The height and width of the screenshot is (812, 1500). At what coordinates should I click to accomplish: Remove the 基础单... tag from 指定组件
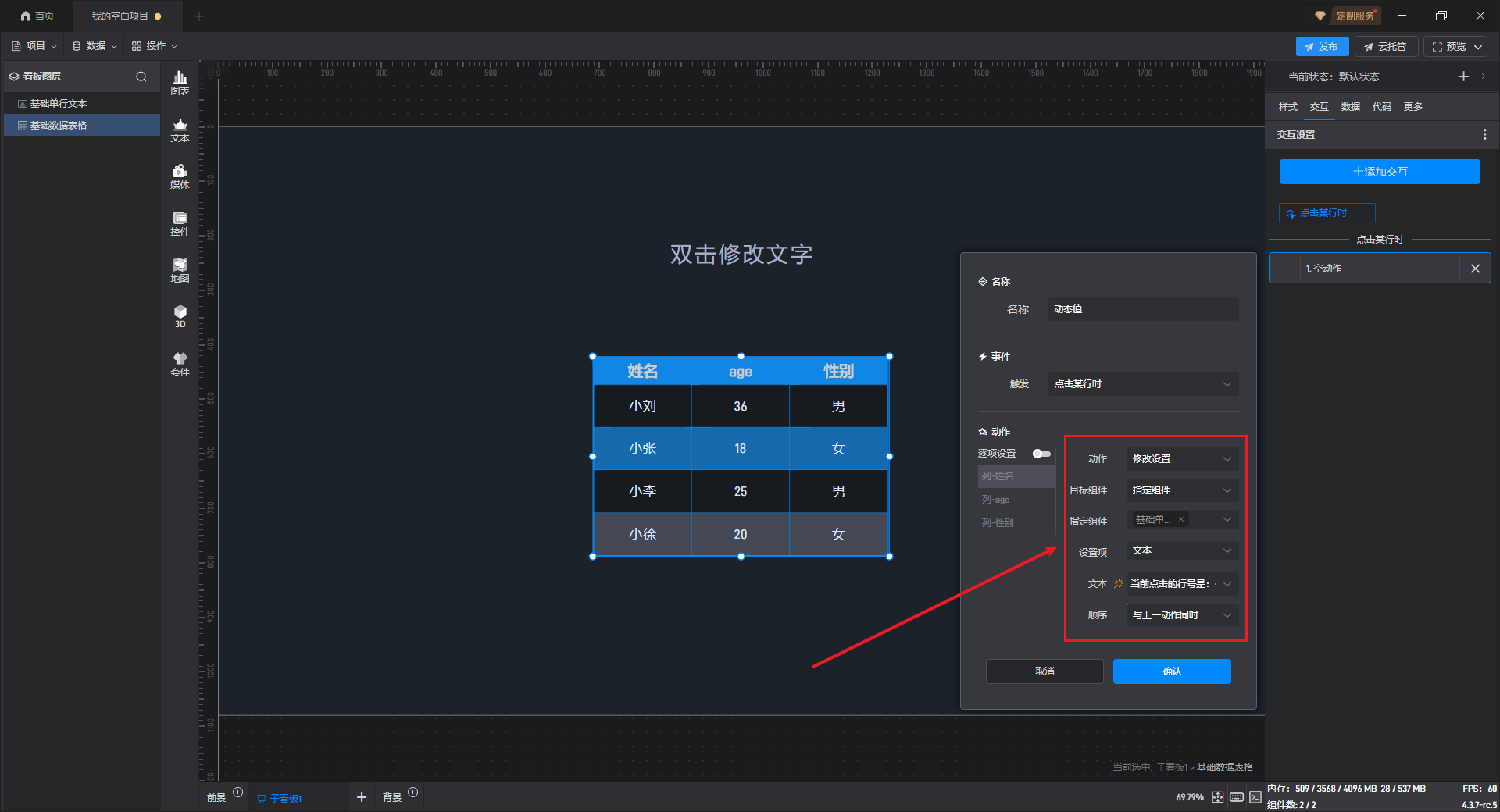coord(1181,519)
